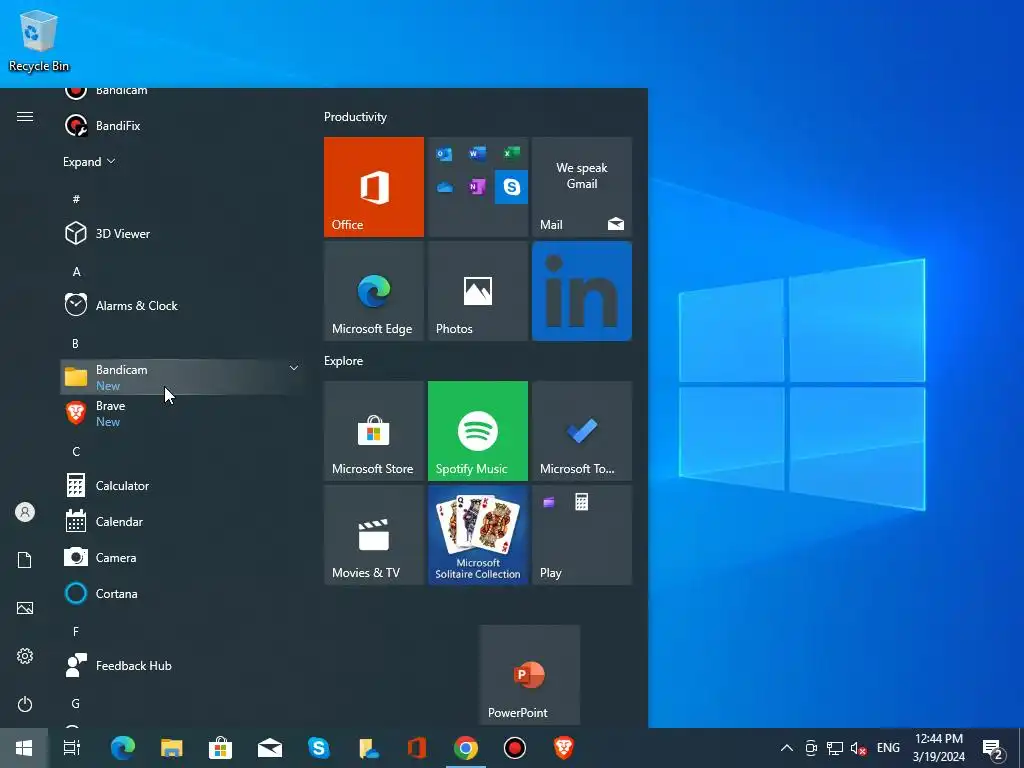The image size is (1024, 768).
Task: Open the Play folder tile
Action: coord(582,535)
